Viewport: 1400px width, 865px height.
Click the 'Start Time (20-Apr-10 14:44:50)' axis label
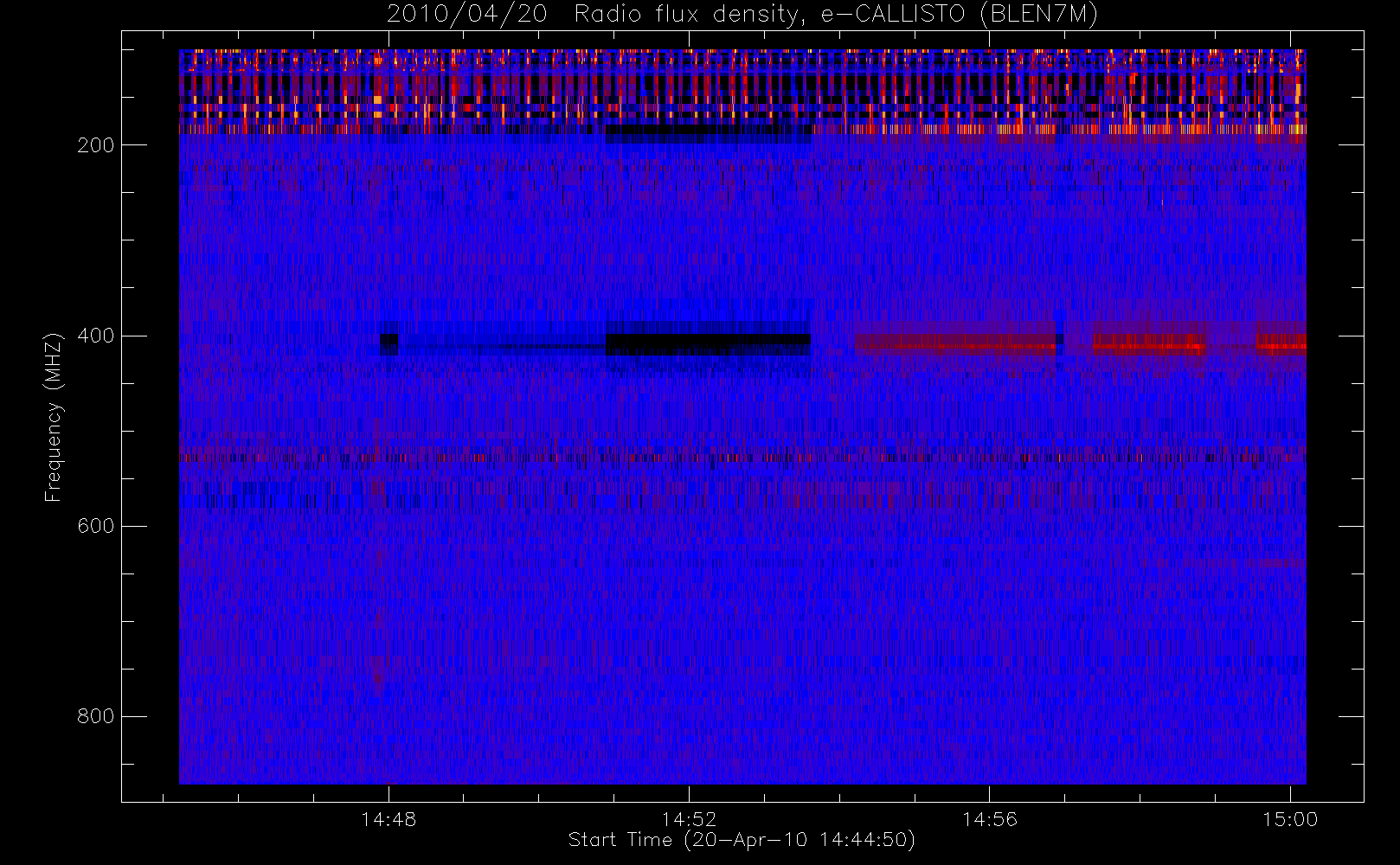(742, 840)
